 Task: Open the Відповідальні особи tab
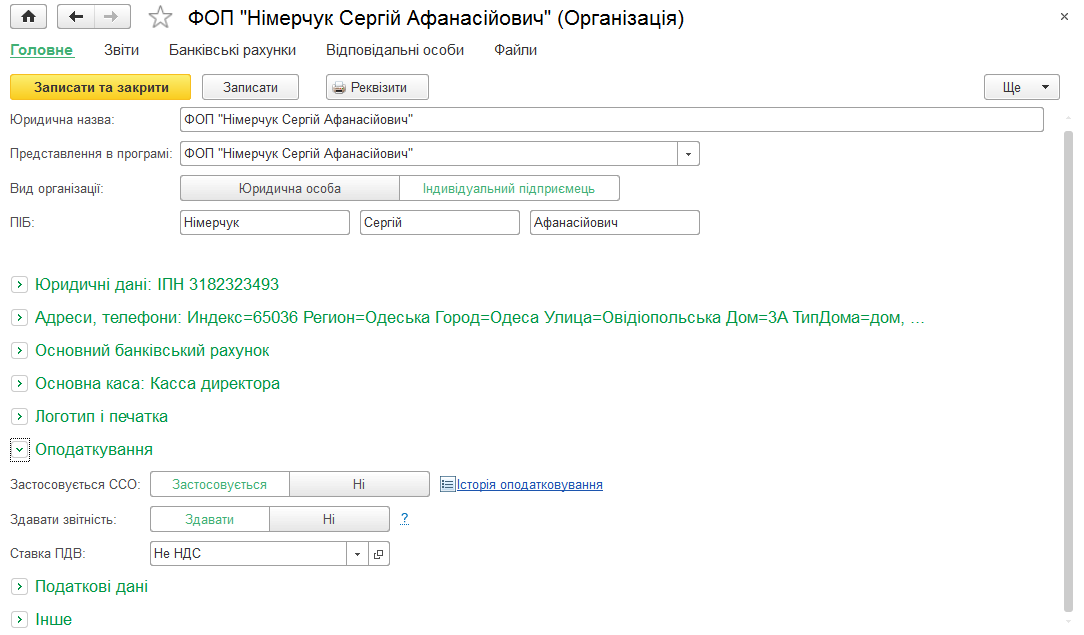click(395, 50)
